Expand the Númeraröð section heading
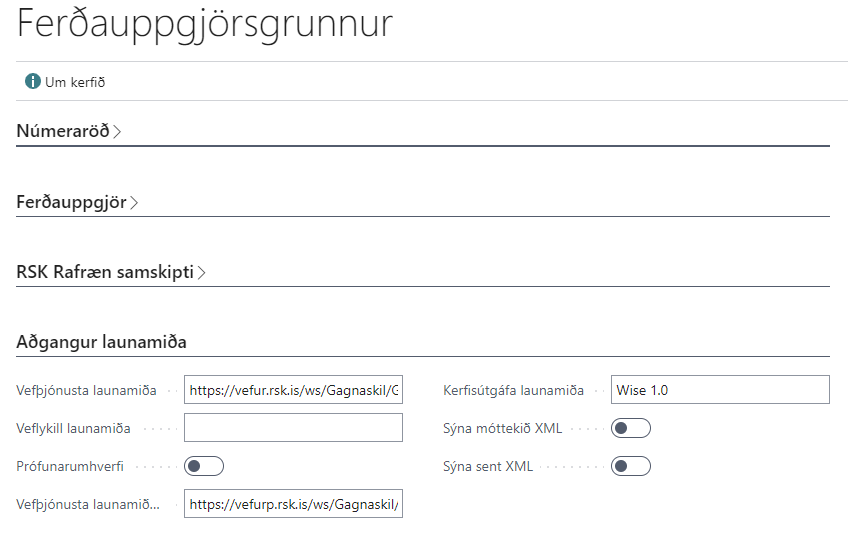 (x=62, y=131)
